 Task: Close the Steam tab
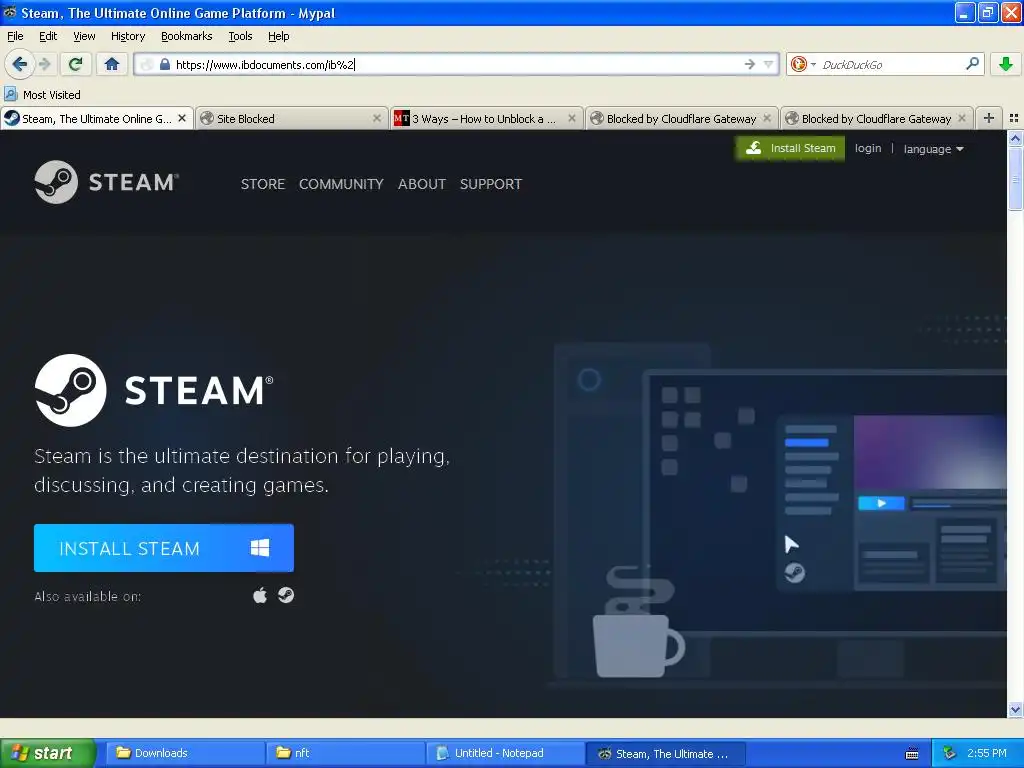coord(182,118)
